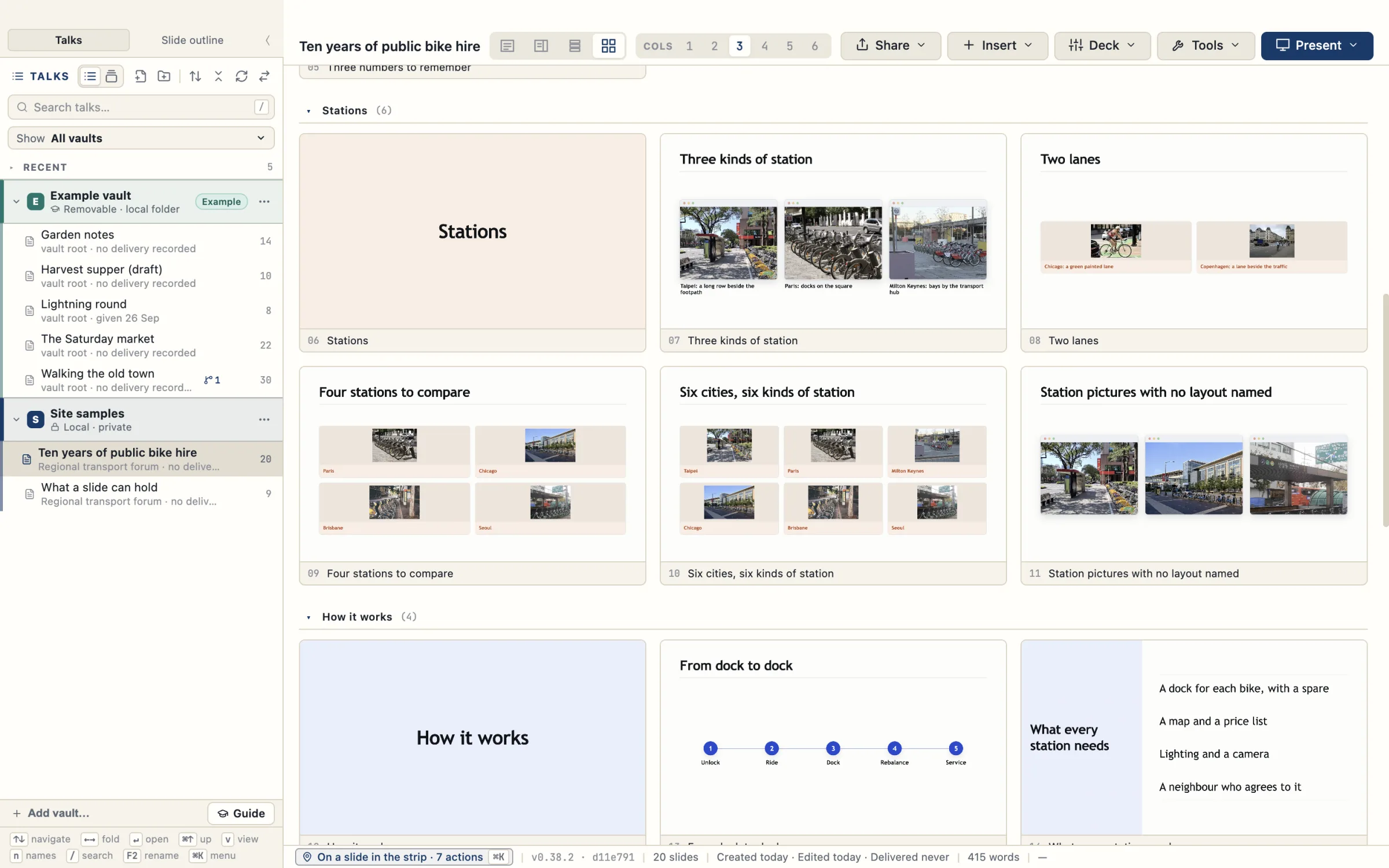
Task: Click the Add vault button
Action: pyautogui.click(x=51, y=813)
